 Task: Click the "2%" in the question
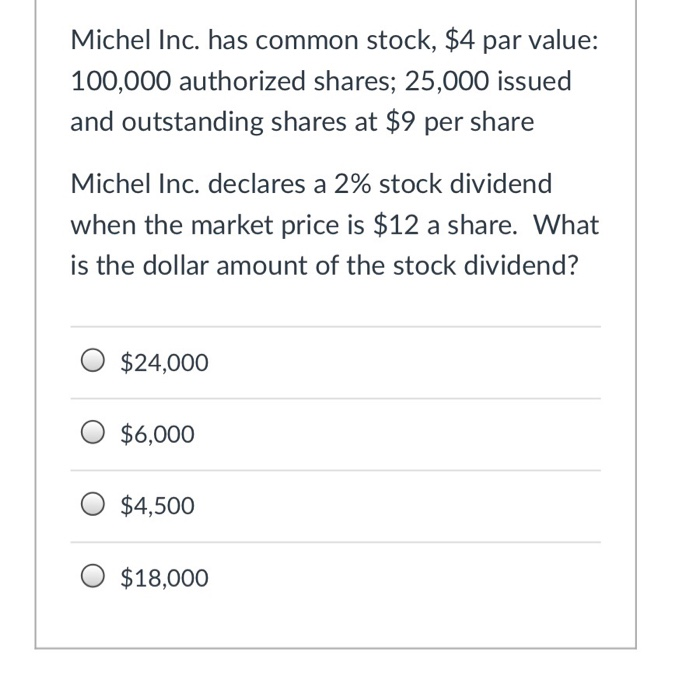click(352, 184)
